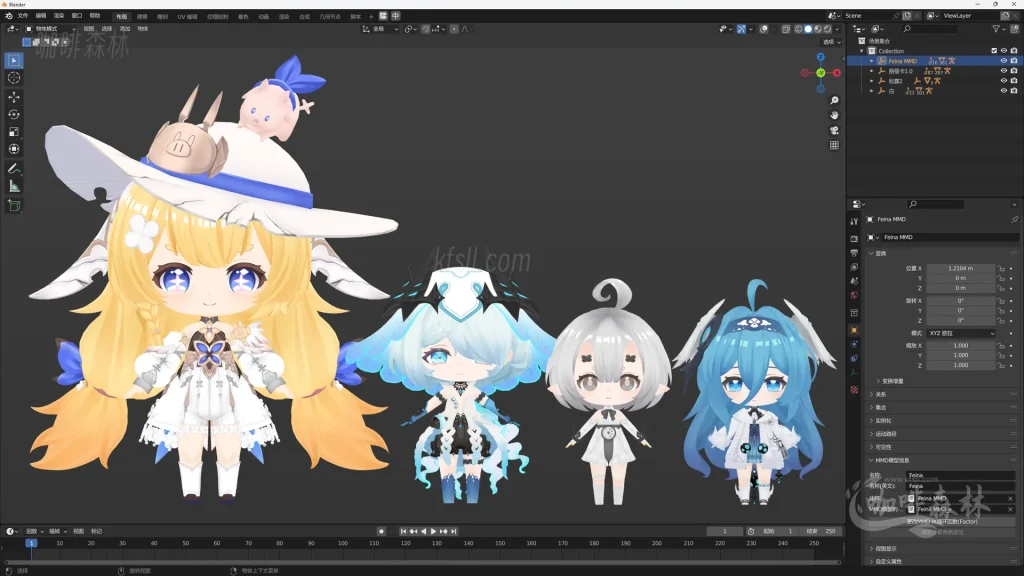Open the XYZ 欧拉 rotation mode dropdown

point(960,333)
